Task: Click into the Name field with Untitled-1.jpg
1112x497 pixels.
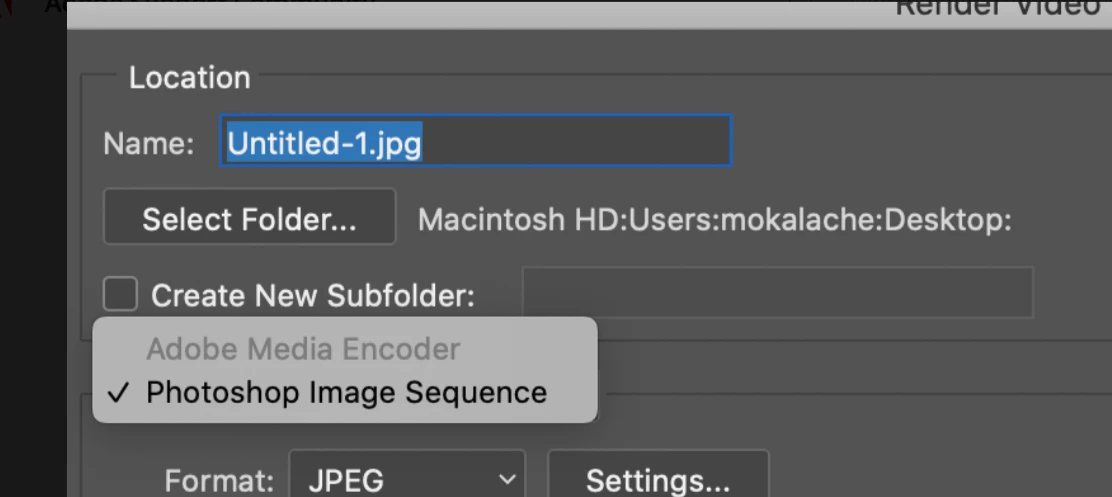Action: coord(475,141)
